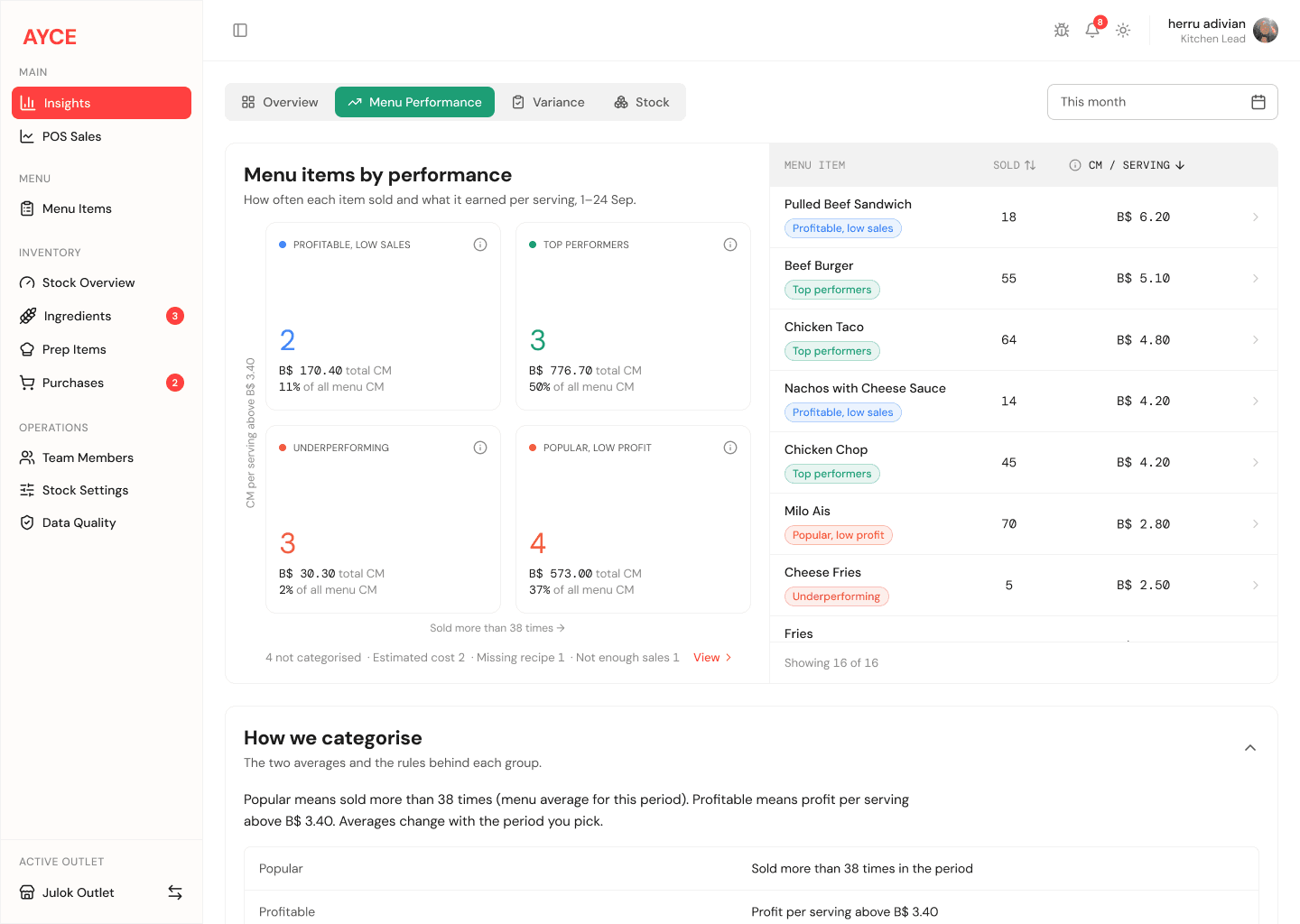Toggle the sidebar collapse icon
The height and width of the screenshot is (924, 1300).
pos(240,31)
